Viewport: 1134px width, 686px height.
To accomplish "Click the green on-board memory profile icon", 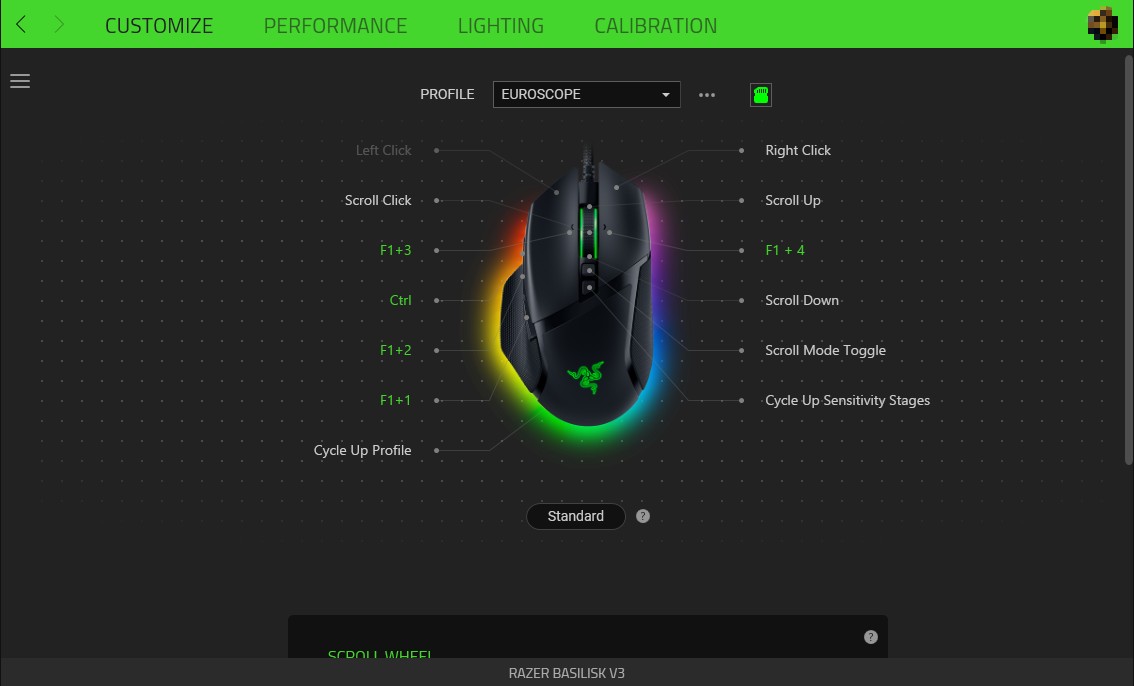I will pyautogui.click(x=760, y=95).
